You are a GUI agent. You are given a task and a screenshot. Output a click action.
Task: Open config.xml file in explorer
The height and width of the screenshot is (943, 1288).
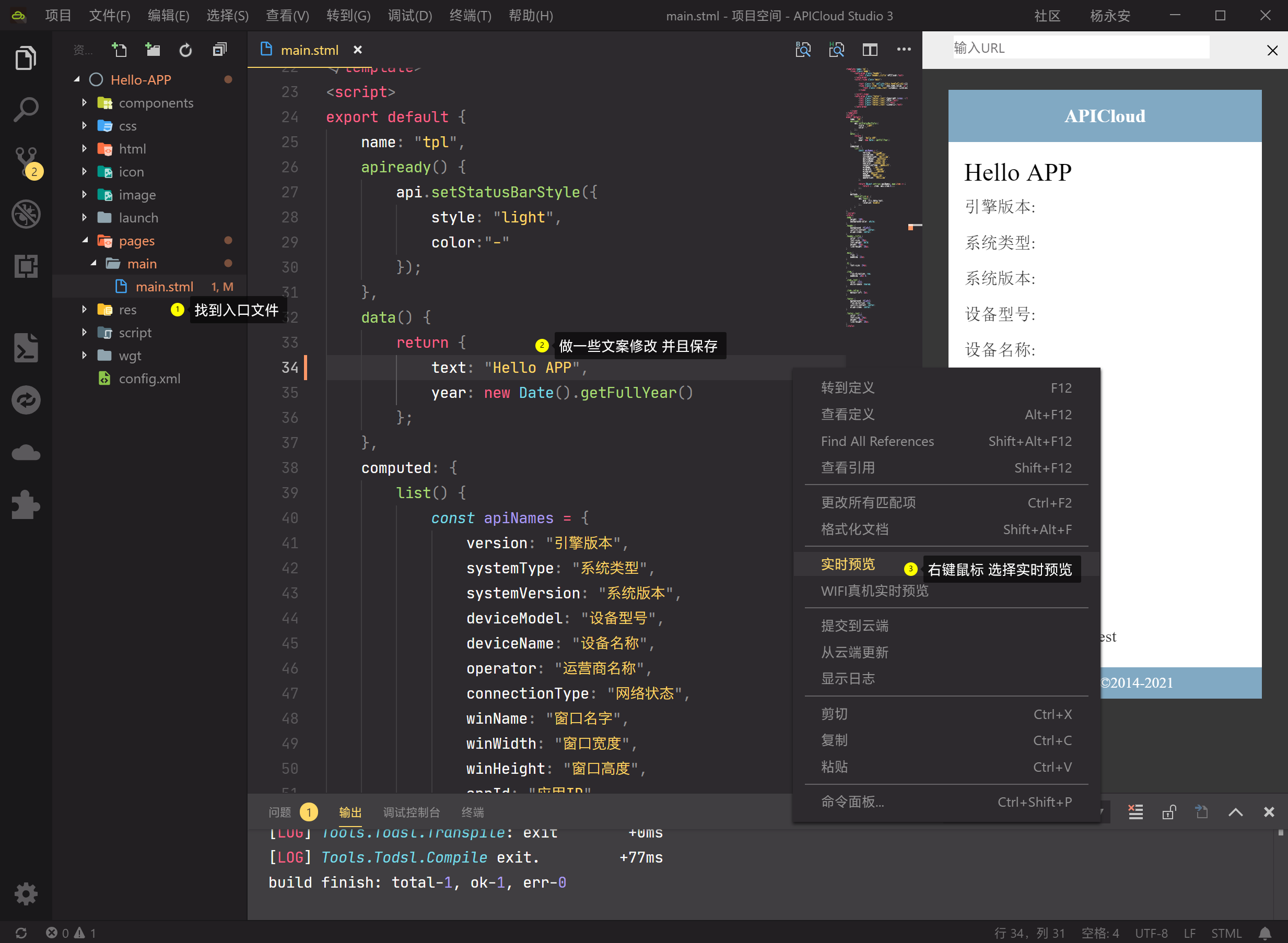point(149,379)
